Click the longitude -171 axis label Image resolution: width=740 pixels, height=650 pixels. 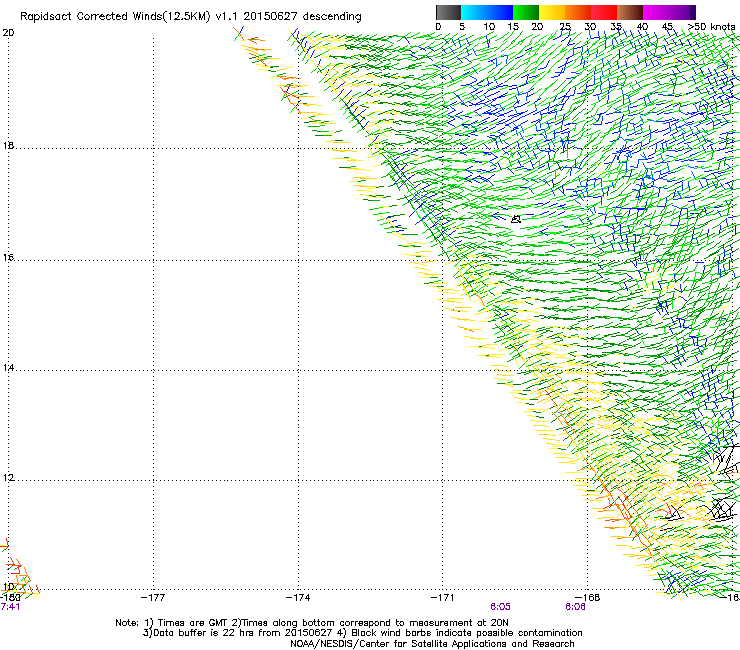442,598
